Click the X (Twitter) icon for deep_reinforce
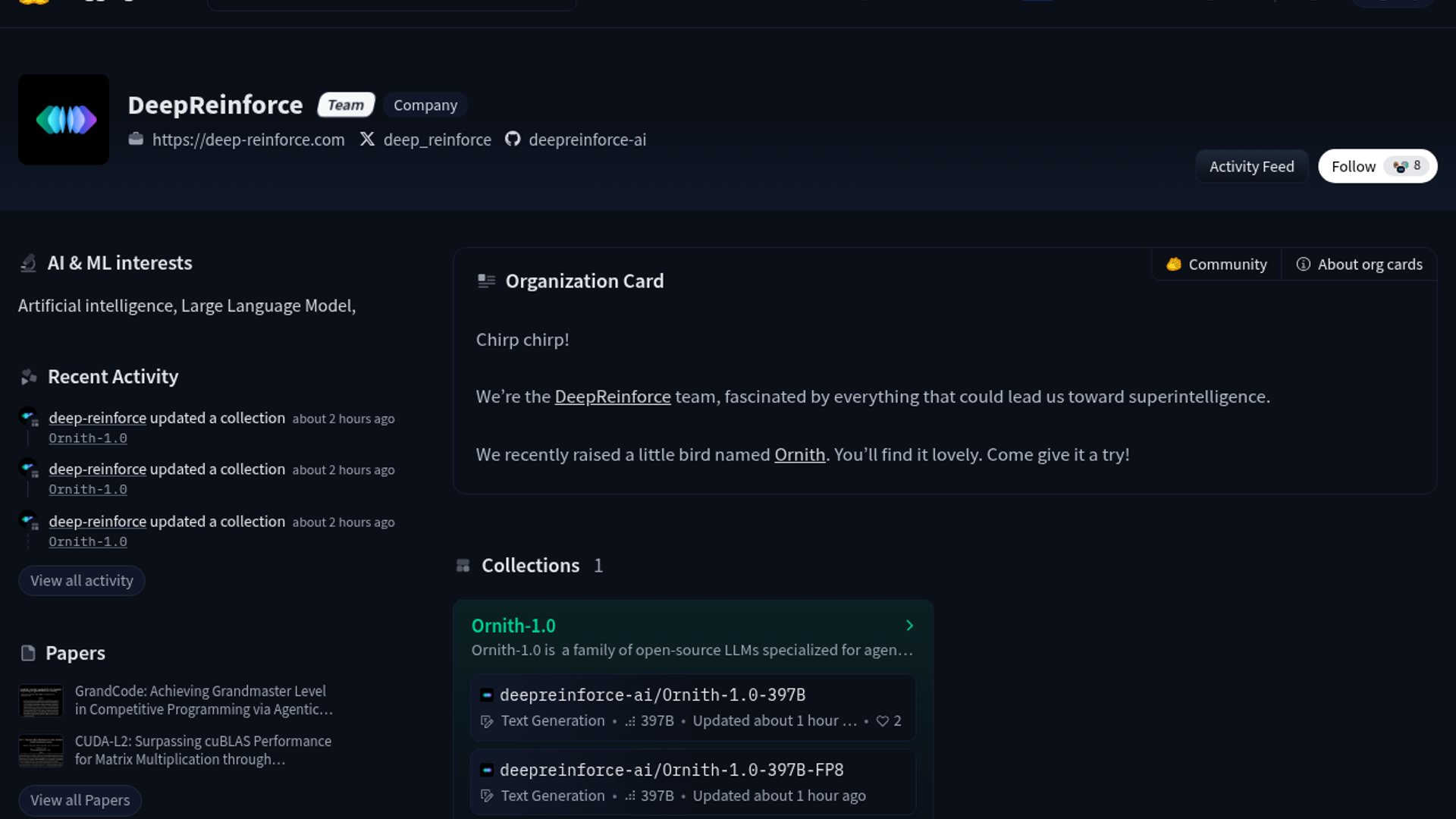This screenshot has height=819, width=1456. click(367, 139)
